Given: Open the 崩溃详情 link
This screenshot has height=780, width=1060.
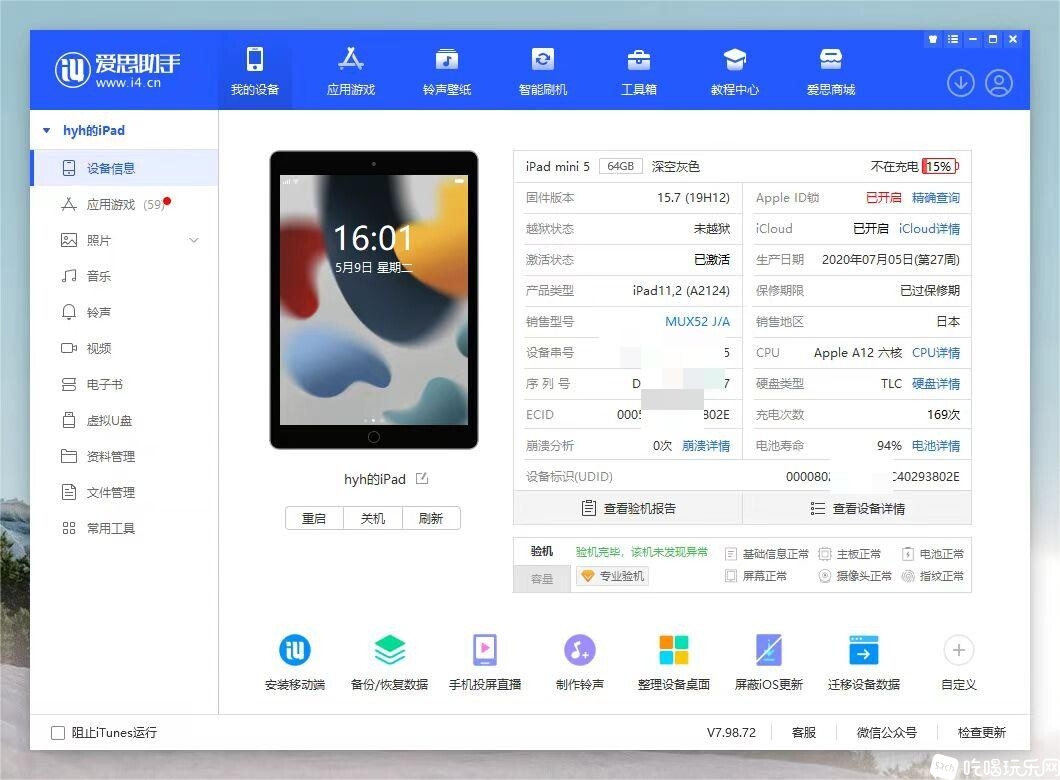Looking at the screenshot, I should 706,446.
